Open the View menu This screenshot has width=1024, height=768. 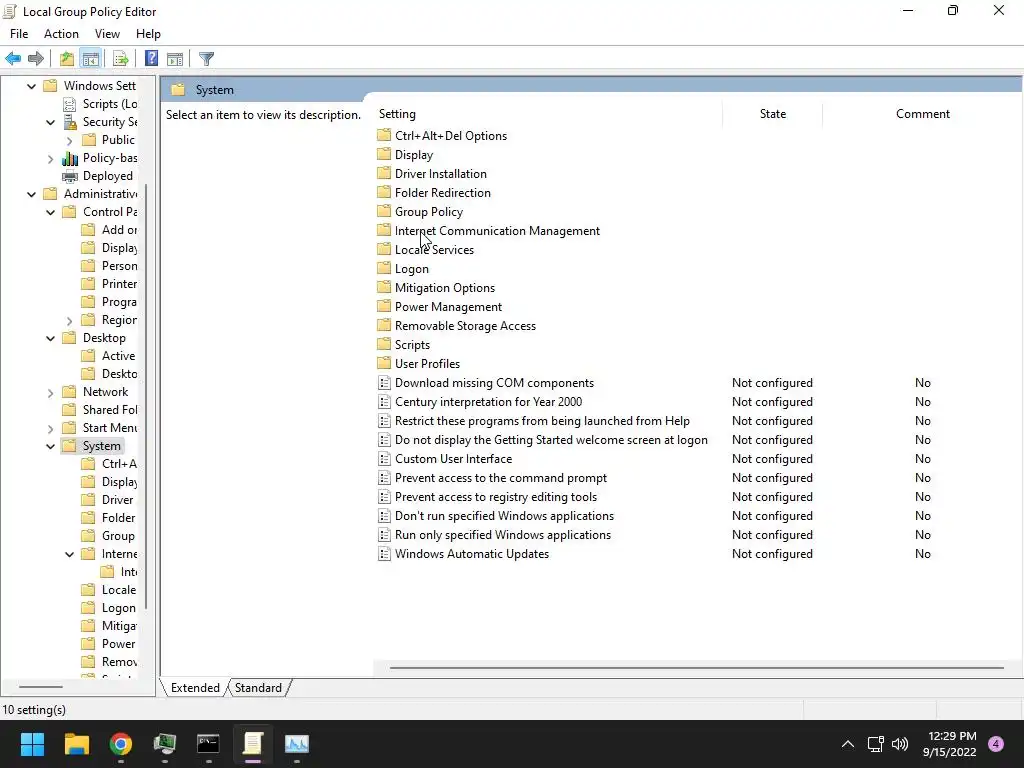tap(107, 34)
